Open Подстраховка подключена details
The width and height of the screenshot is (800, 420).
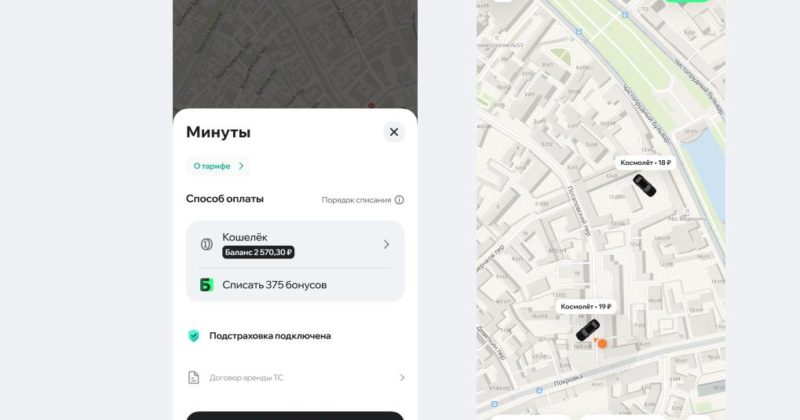point(270,336)
